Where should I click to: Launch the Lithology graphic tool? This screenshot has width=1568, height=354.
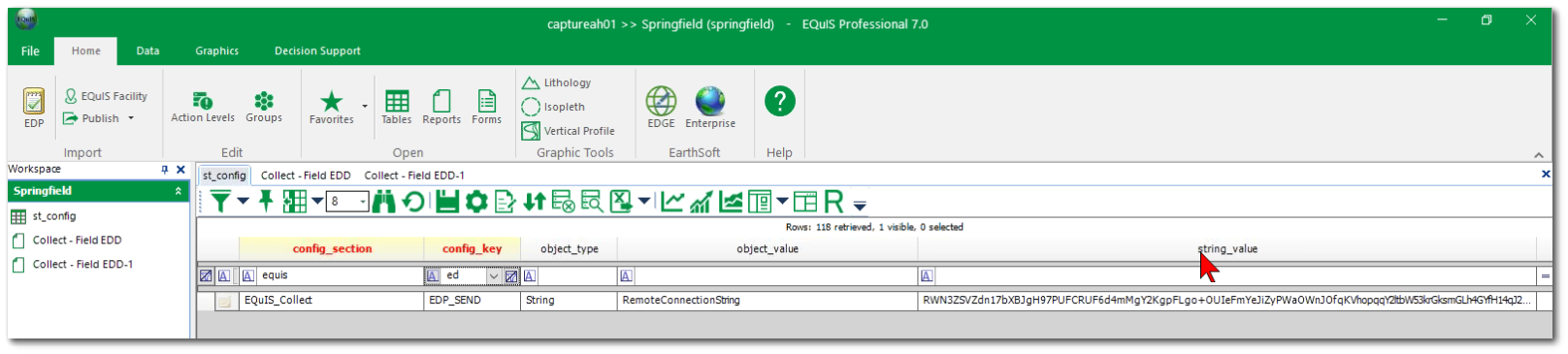[556, 82]
